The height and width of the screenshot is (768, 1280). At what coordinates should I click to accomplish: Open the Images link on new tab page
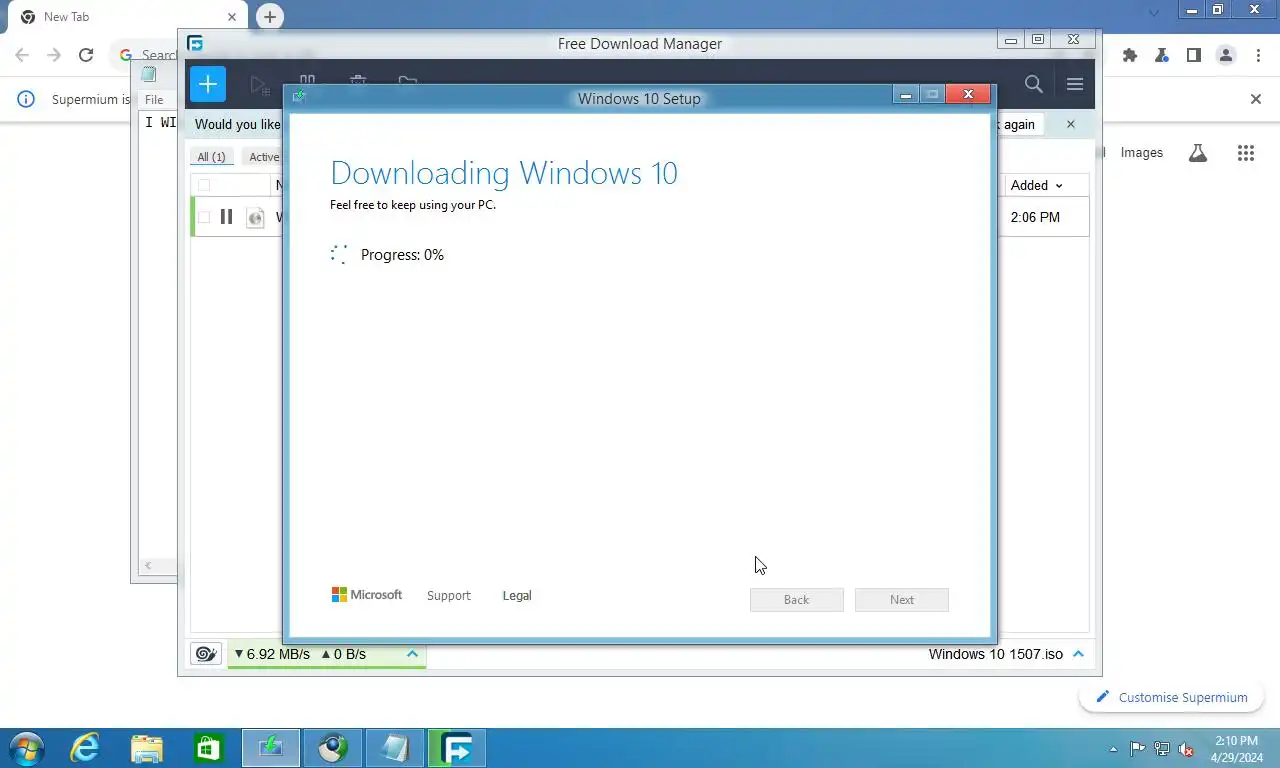point(1142,153)
